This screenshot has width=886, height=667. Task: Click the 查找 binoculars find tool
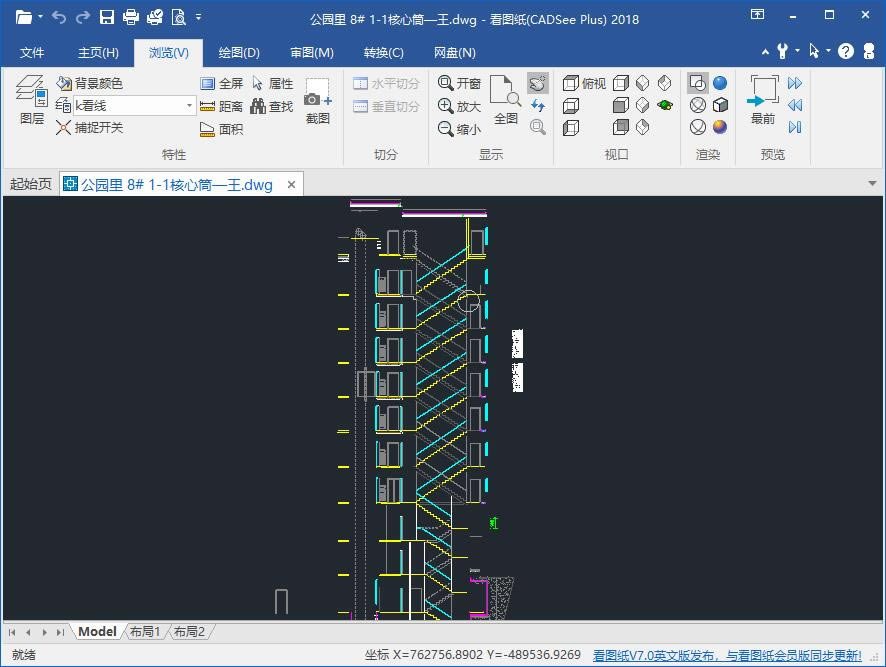[270, 106]
